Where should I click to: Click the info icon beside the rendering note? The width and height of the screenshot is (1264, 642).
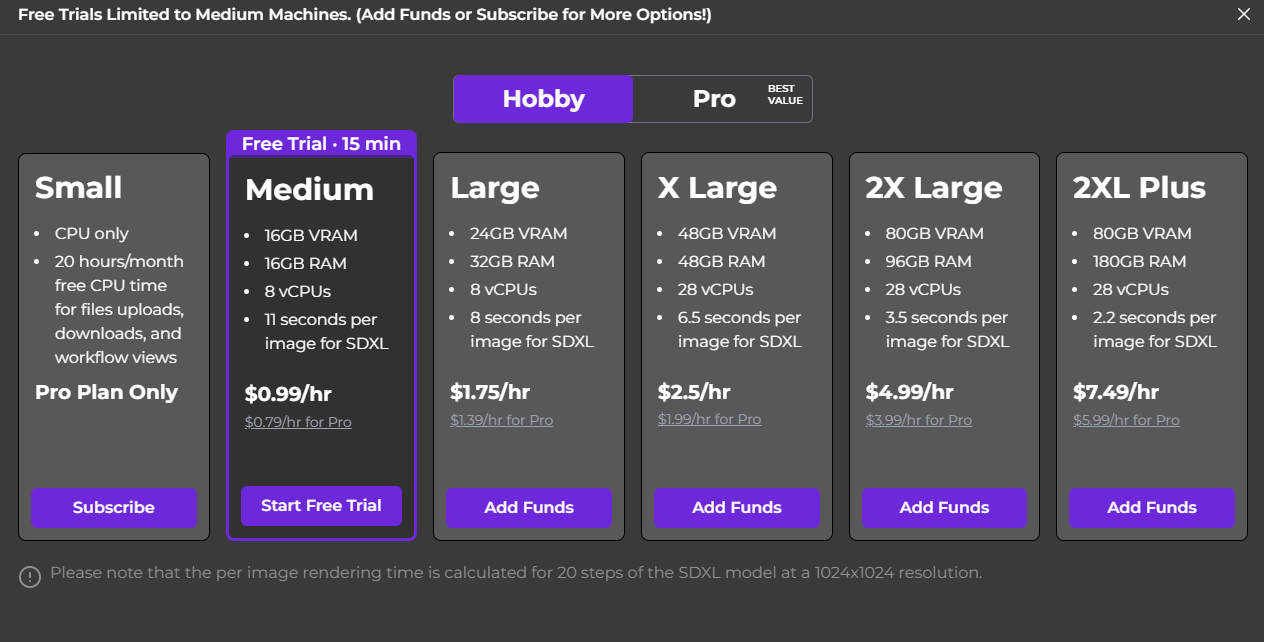[30, 576]
